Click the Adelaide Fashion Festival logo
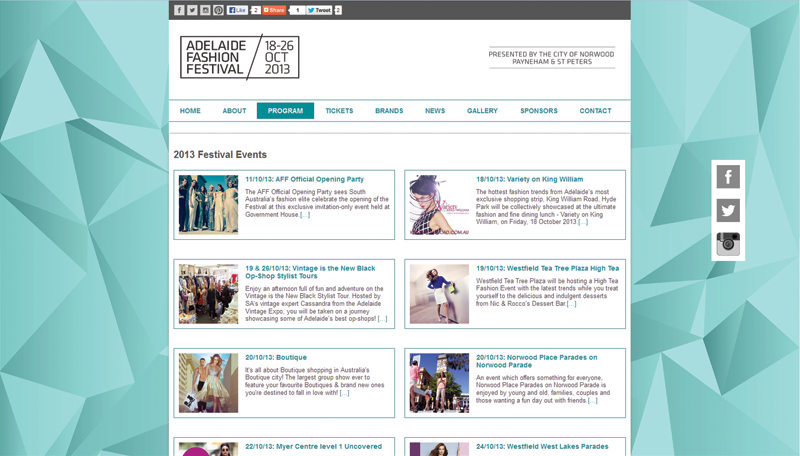 point(239,57)
